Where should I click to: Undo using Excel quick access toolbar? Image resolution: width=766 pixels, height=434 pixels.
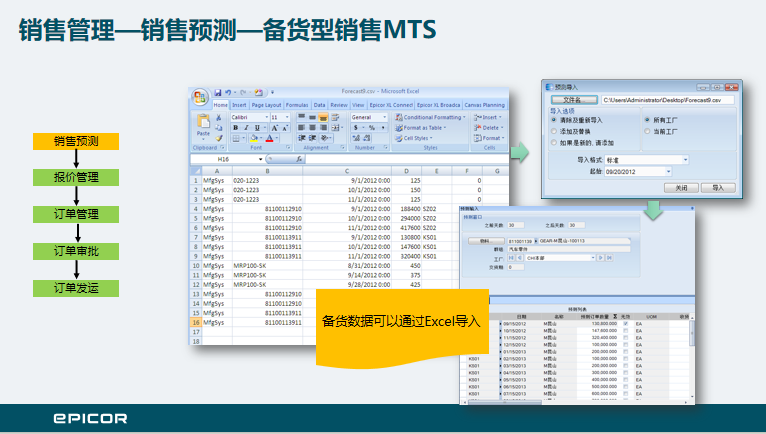click(x=228, y=92)
